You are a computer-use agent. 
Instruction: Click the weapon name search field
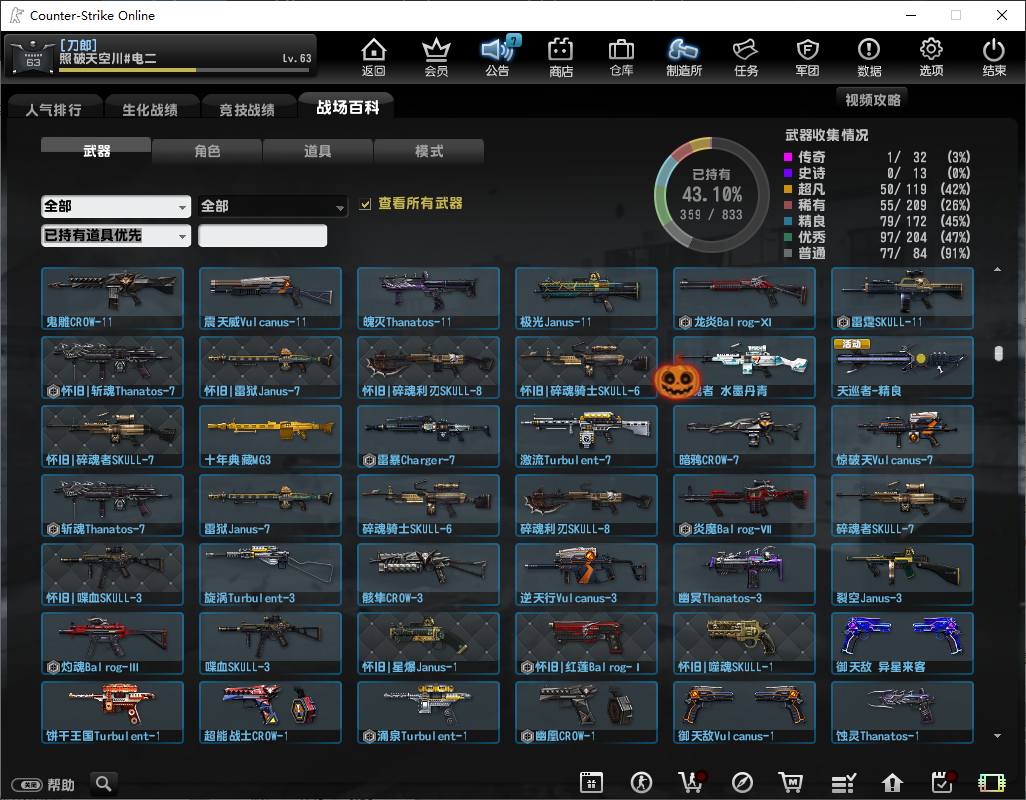262,235
